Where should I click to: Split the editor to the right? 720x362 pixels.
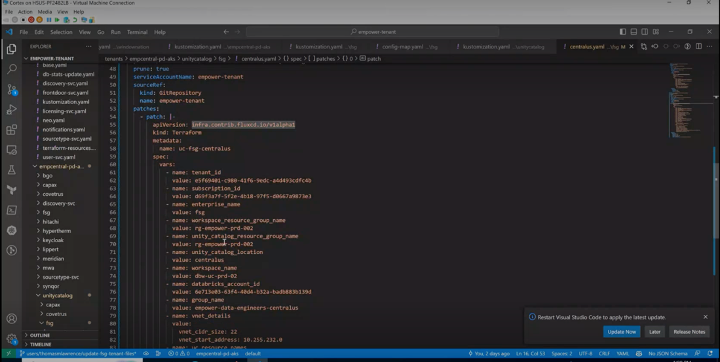699,46
